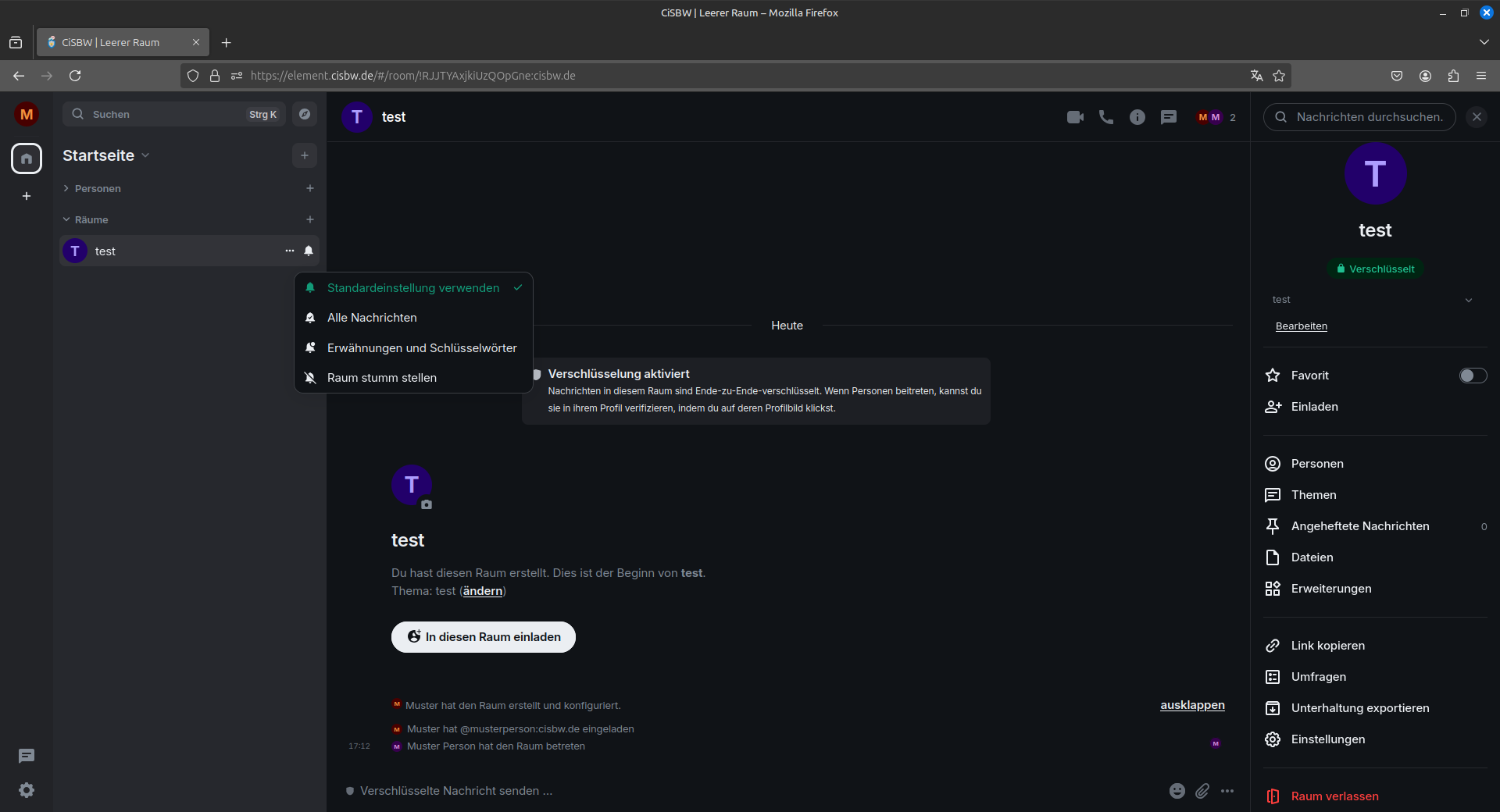This screenshot has height=812, width=1500.
Task: Select Alle Nachrichten notification option
Action: click(372, 318)
